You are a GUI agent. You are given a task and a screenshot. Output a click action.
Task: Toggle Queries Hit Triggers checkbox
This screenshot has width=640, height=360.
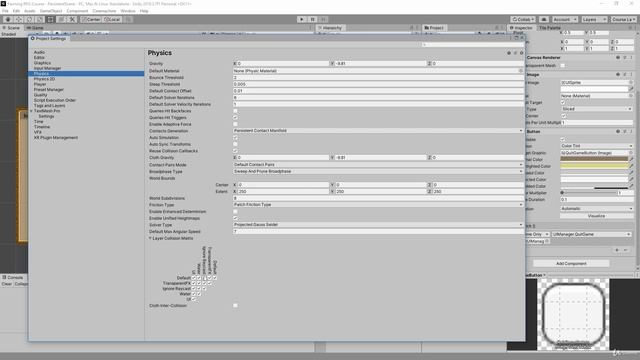coord(235,118)
